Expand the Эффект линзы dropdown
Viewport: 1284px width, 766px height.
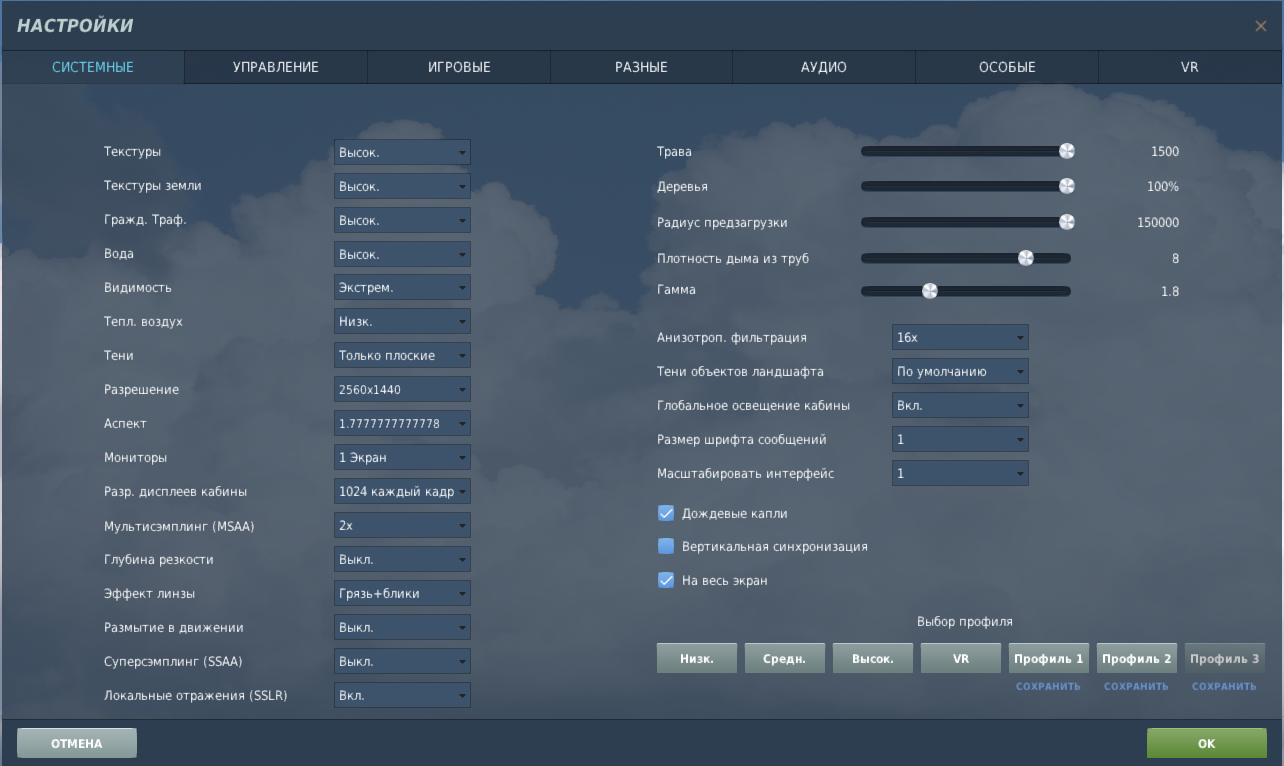point(402,594)
